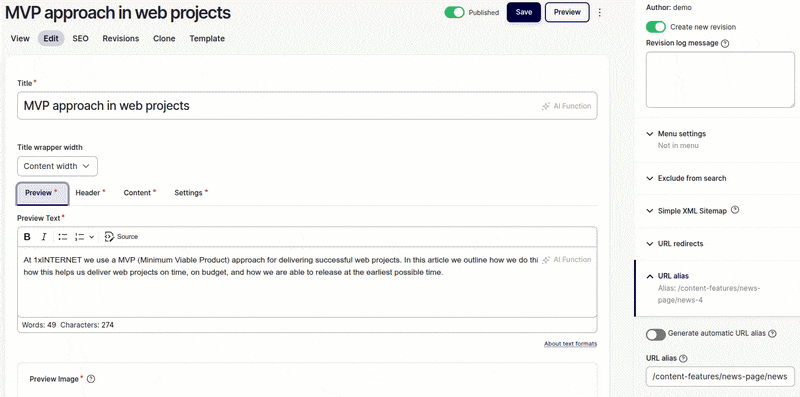This screenshot has height=397, width=800.
Task: Toggle italic formatting in Preview Text editor
Action: 44,237
